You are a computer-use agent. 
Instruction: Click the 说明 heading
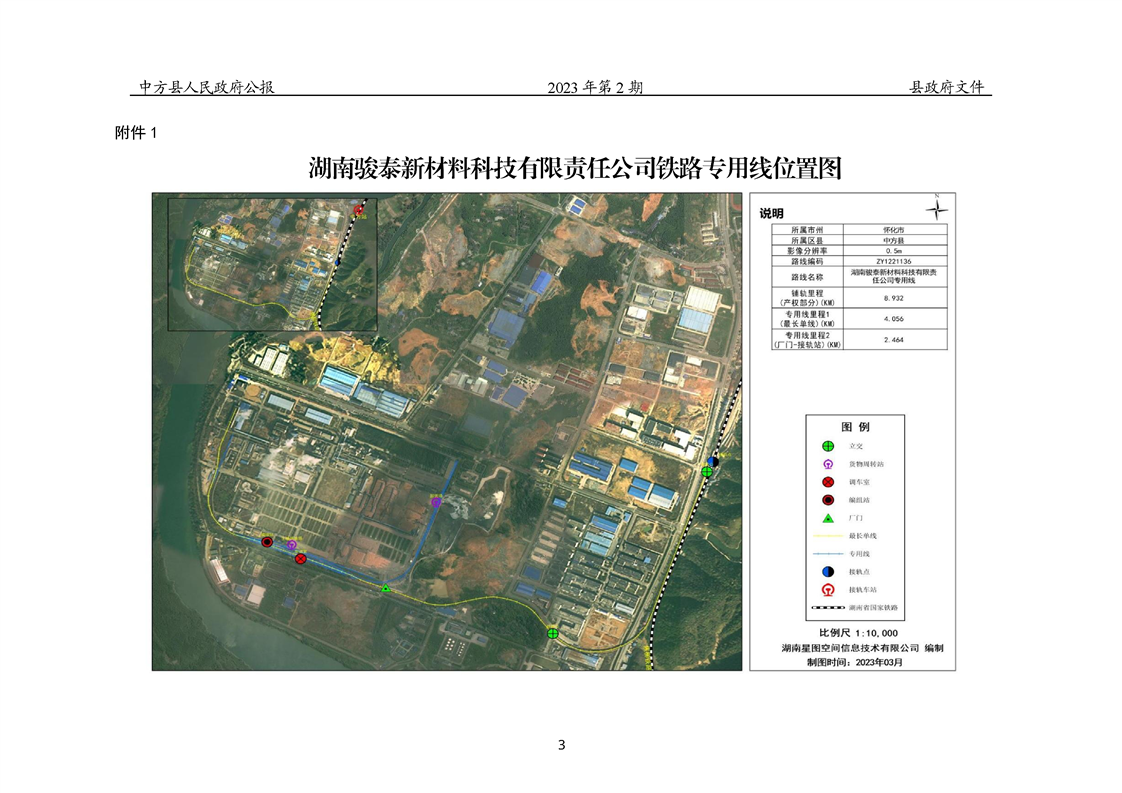[771, 213]
